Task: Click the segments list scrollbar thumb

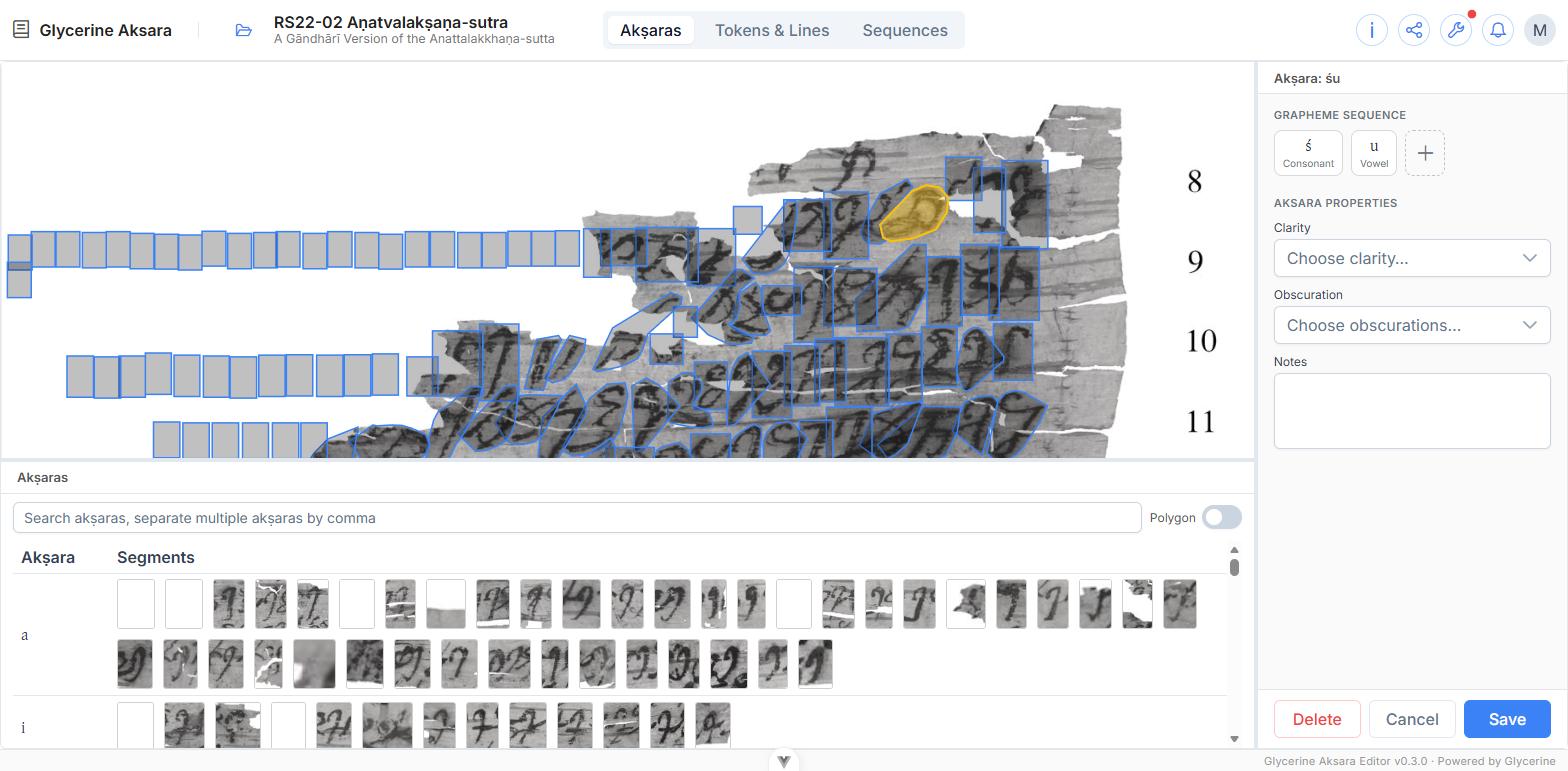Action: point(1234,567)
